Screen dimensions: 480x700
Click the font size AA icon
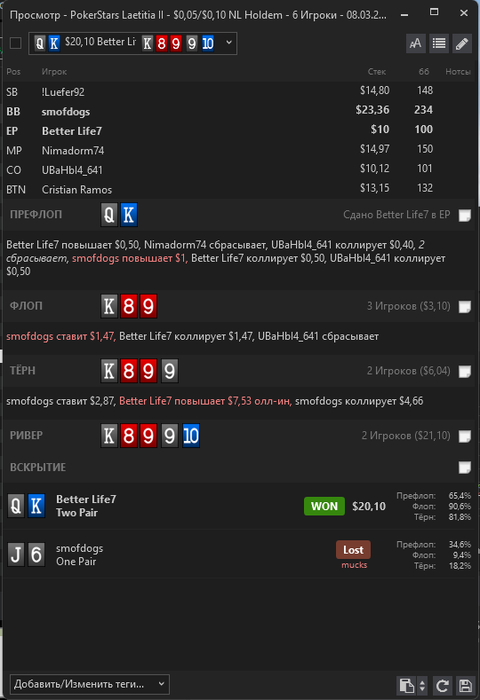pos(415,43)
